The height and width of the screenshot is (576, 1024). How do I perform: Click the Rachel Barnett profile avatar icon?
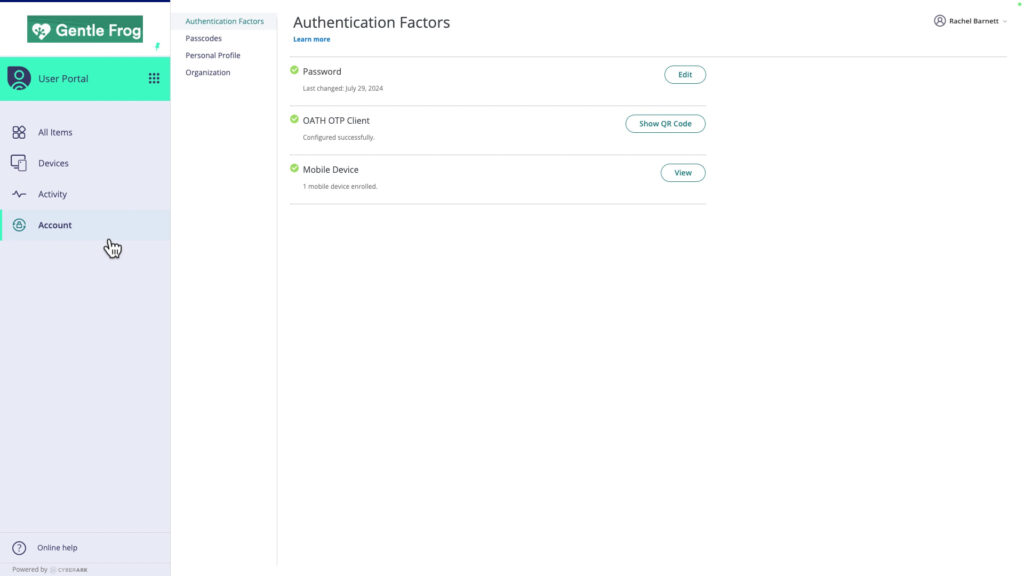(x=938, y=20)
